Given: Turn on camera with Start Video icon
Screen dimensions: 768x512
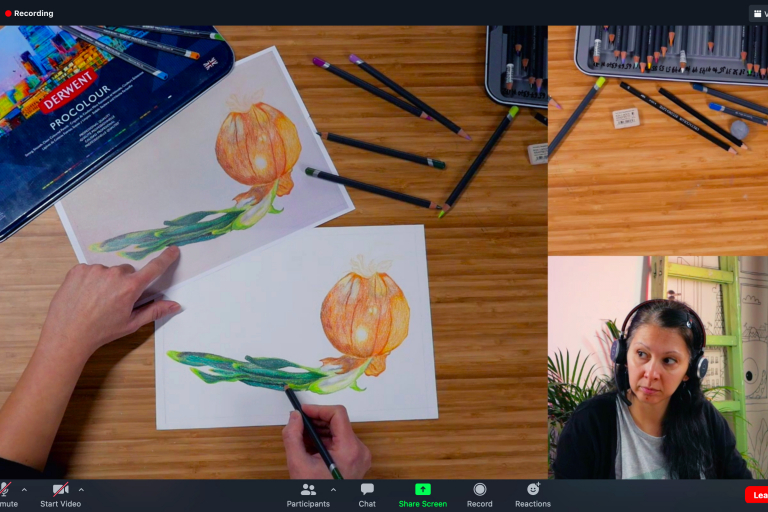Looking at the screenshot, I should (61, 489).
